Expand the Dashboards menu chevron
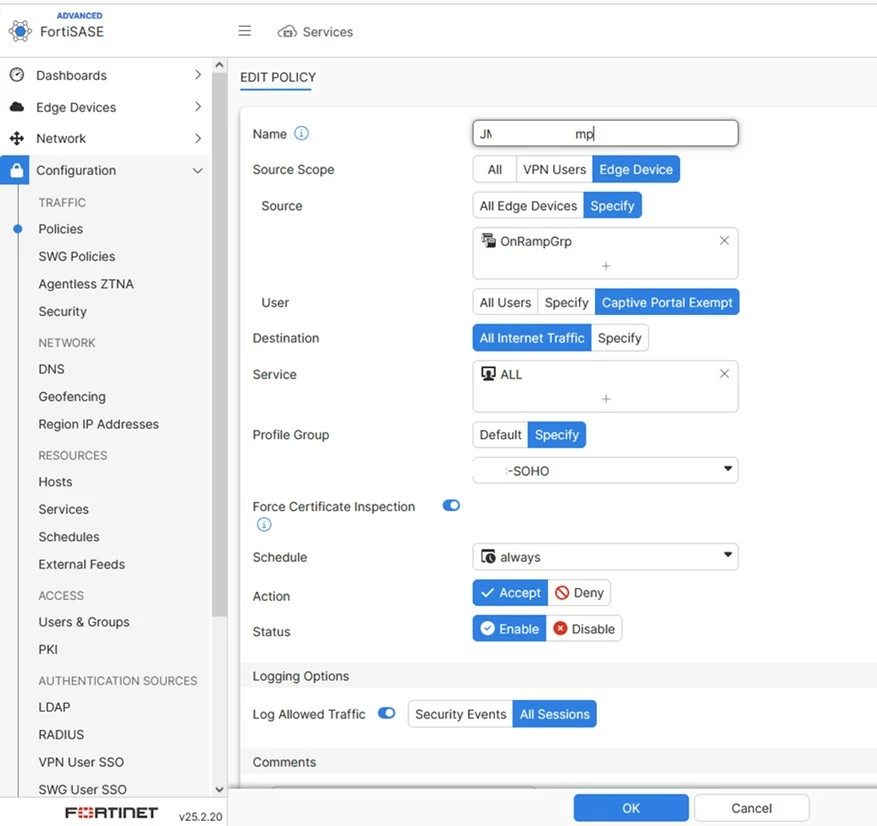The height and width of the screenshot is (826, 877). pyautogui.click(x=198, y=75)
